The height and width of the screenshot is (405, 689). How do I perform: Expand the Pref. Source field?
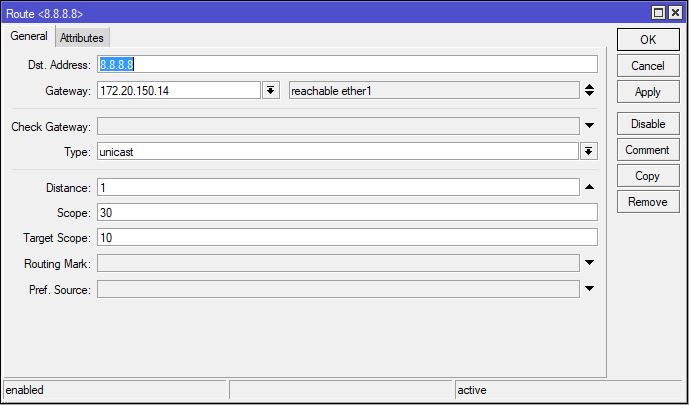click(589, 289)
